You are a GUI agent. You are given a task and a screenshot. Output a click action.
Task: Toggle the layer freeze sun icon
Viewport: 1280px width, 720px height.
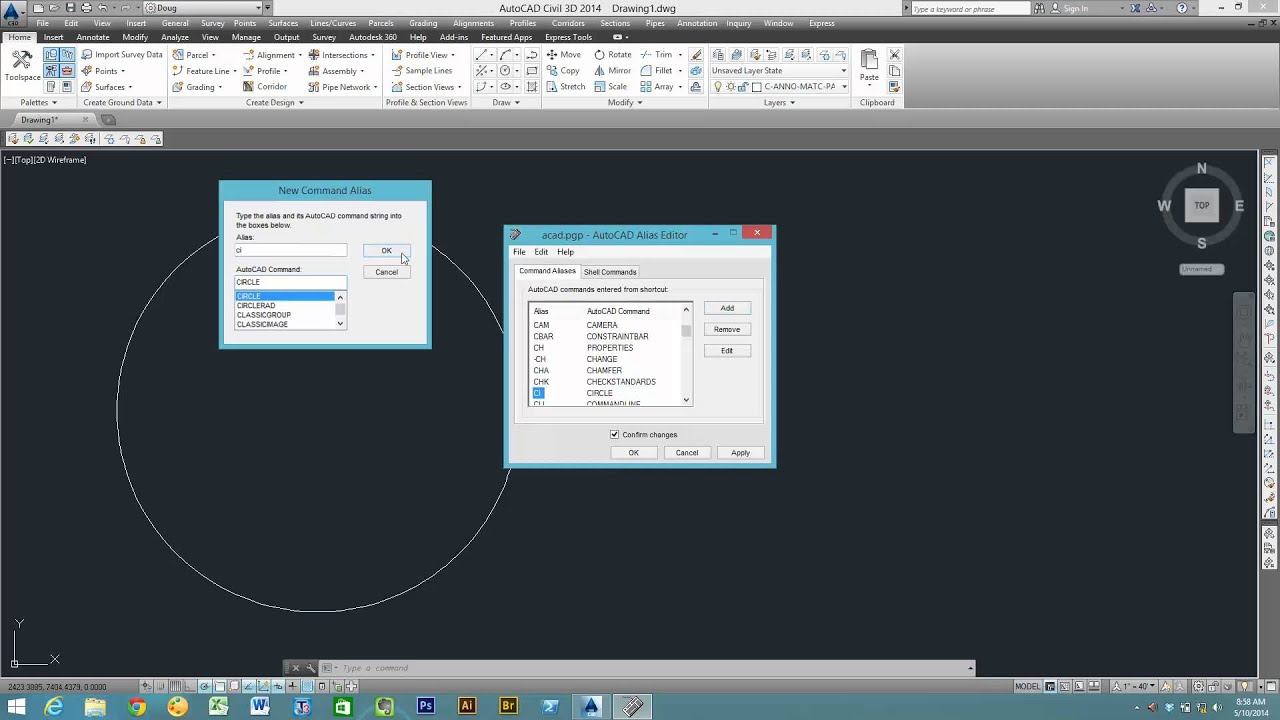point(731,87)
